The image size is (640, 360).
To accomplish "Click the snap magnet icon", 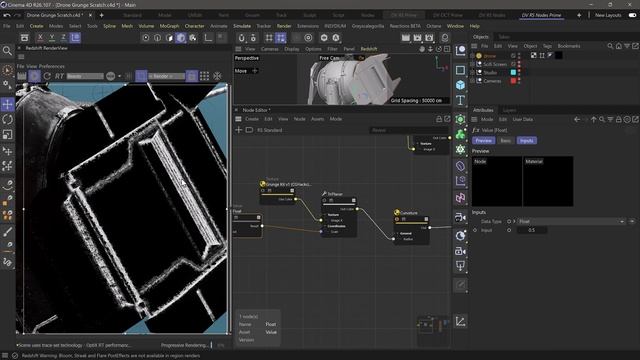I will (x=242, y=38).
